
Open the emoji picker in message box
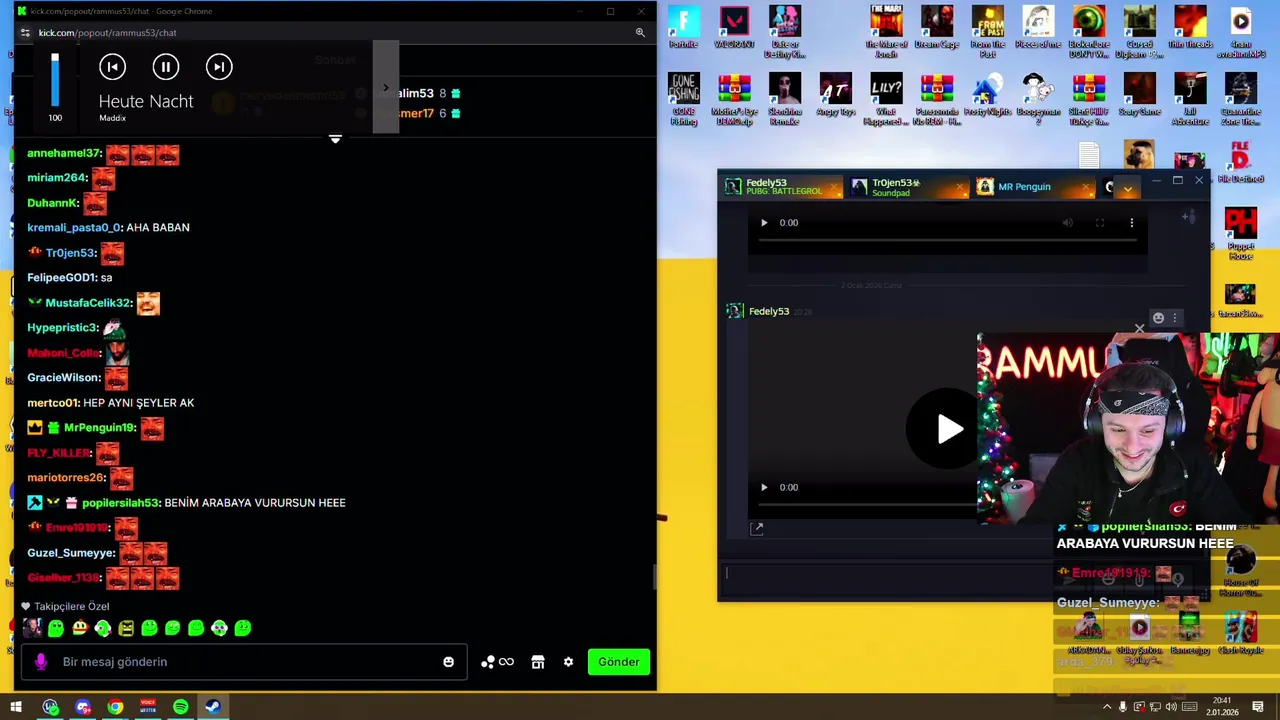click(448, 662)
